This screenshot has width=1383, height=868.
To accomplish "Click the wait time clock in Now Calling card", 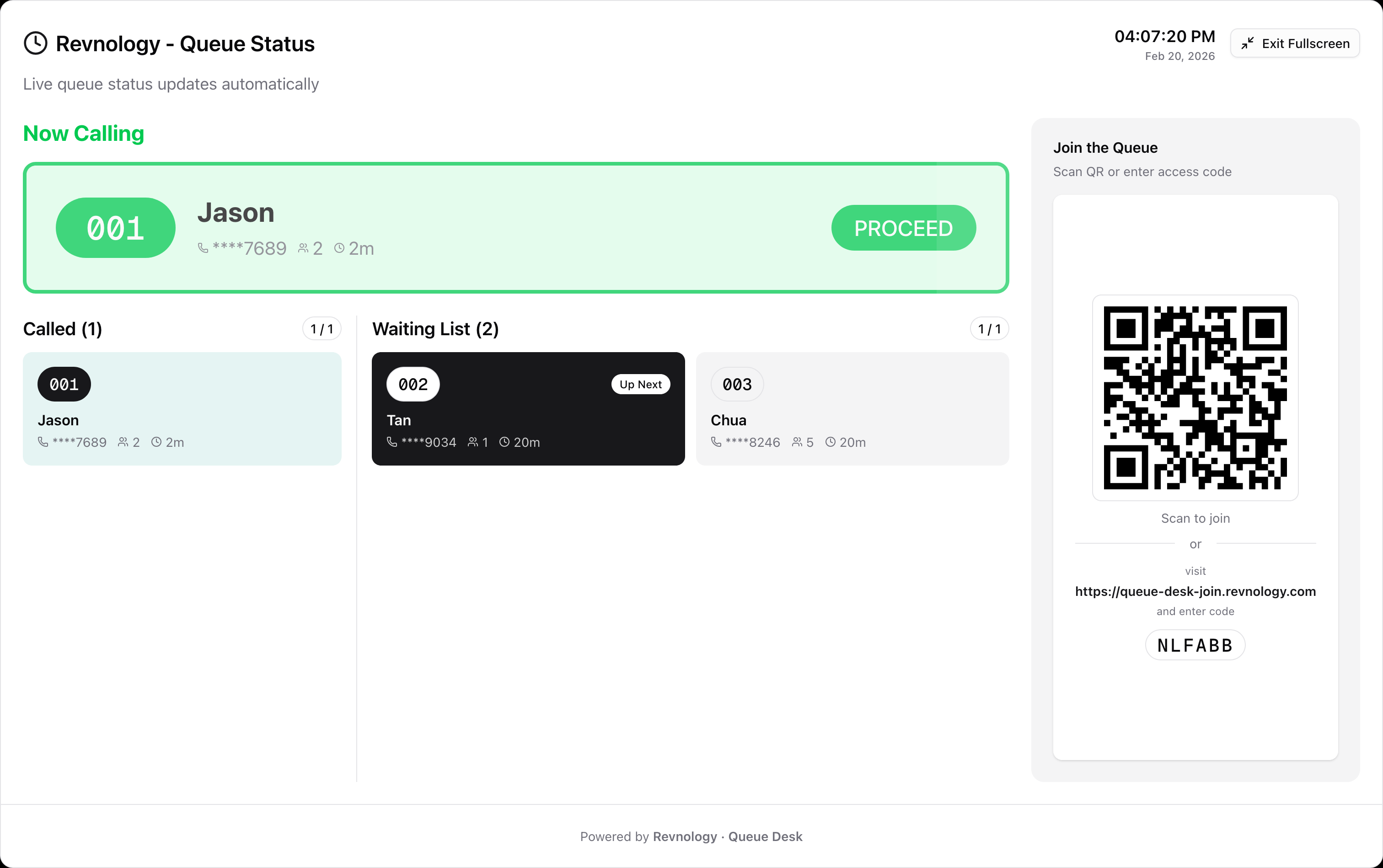I will (339, 248).
